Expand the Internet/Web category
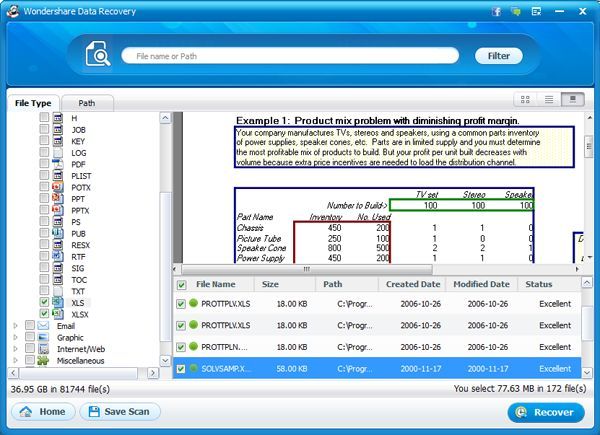 [16, 349]
